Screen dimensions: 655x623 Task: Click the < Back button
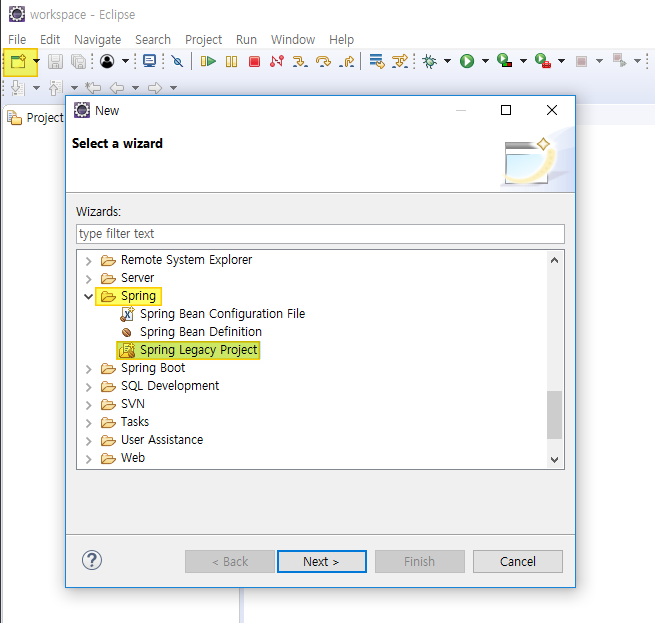230,562
